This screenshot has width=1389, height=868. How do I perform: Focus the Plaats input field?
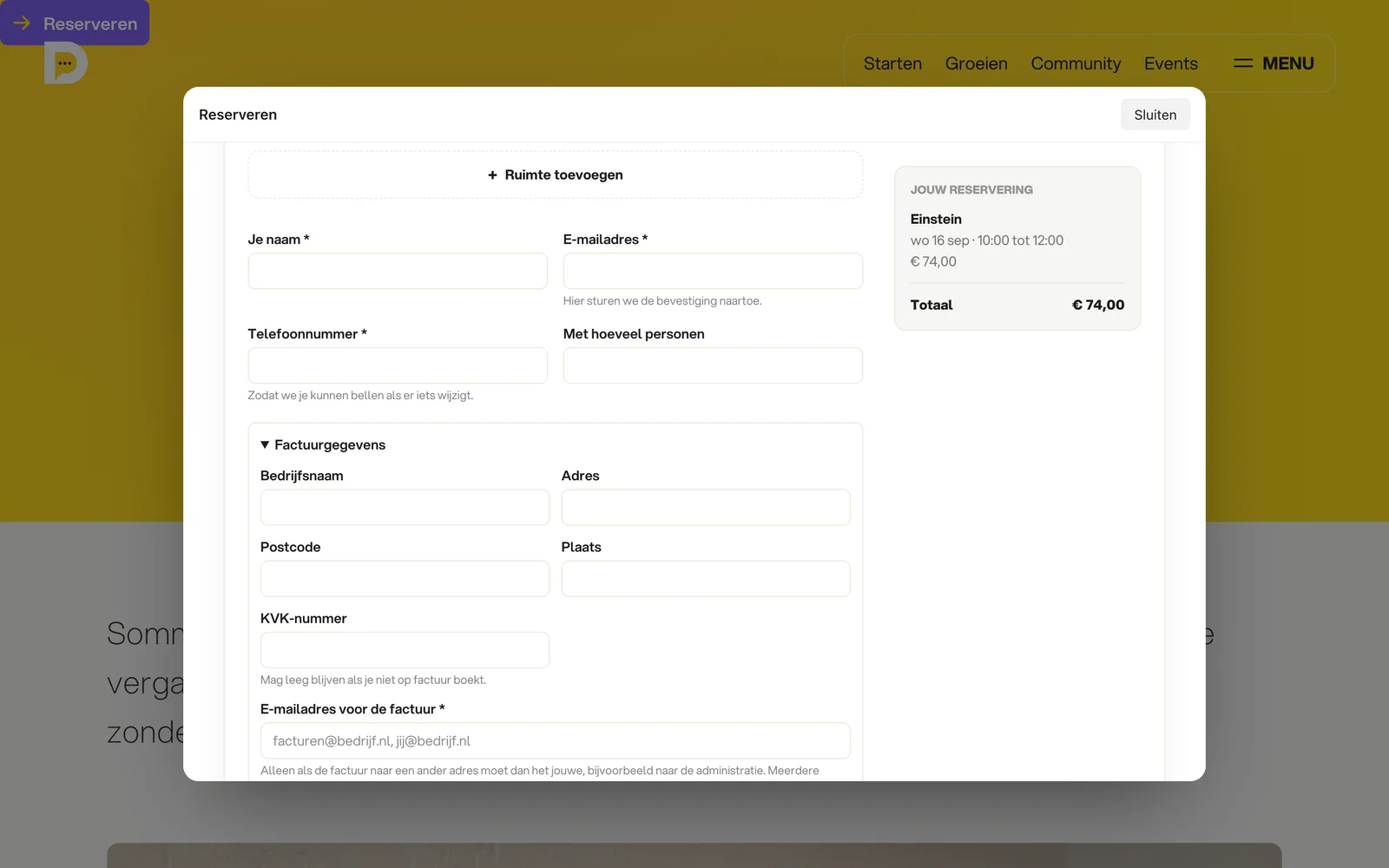pos(706,578)
